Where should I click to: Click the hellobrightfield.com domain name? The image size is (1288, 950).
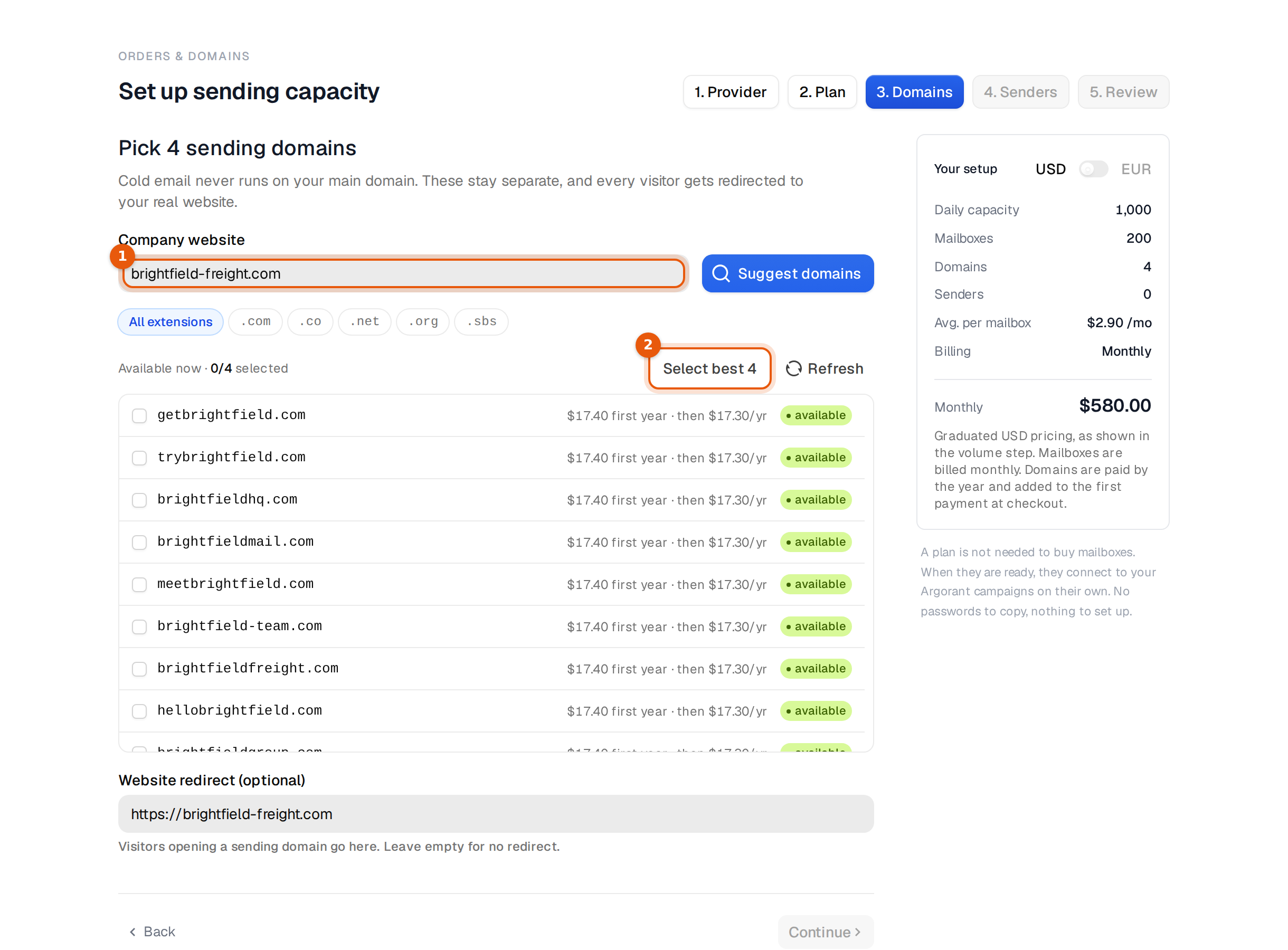click(239, 711)
